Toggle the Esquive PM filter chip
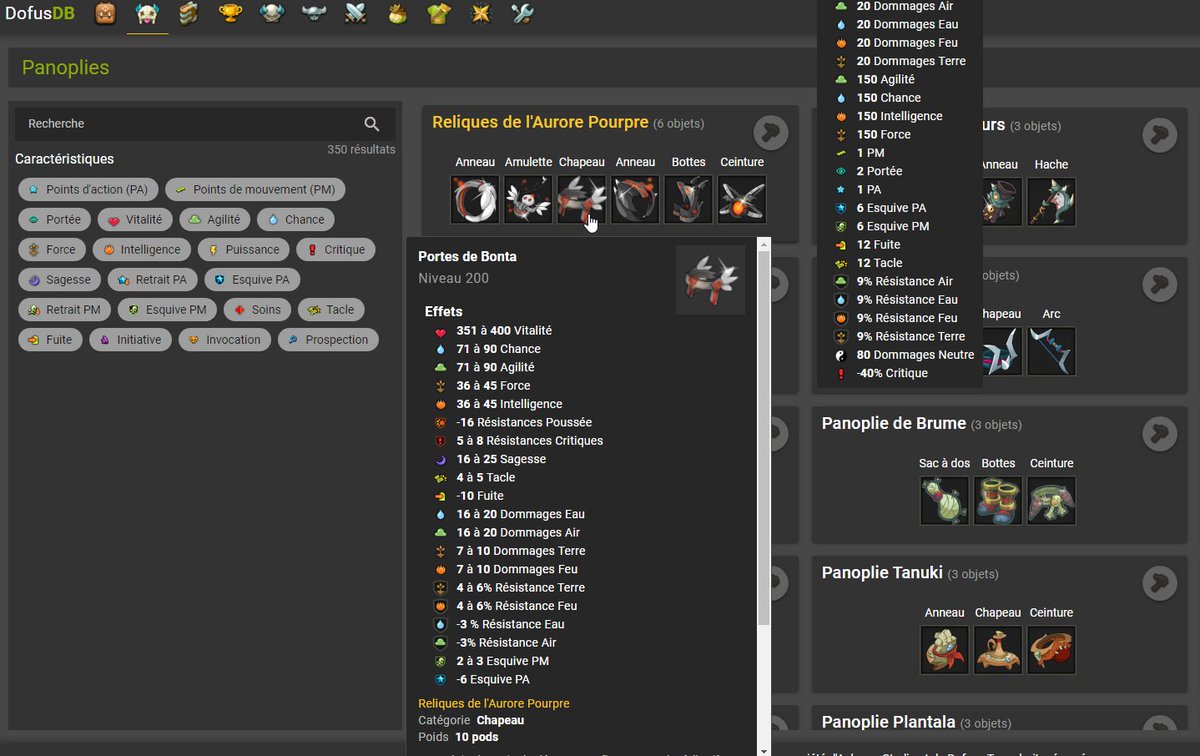1200x756 pixels. (167, 310)
